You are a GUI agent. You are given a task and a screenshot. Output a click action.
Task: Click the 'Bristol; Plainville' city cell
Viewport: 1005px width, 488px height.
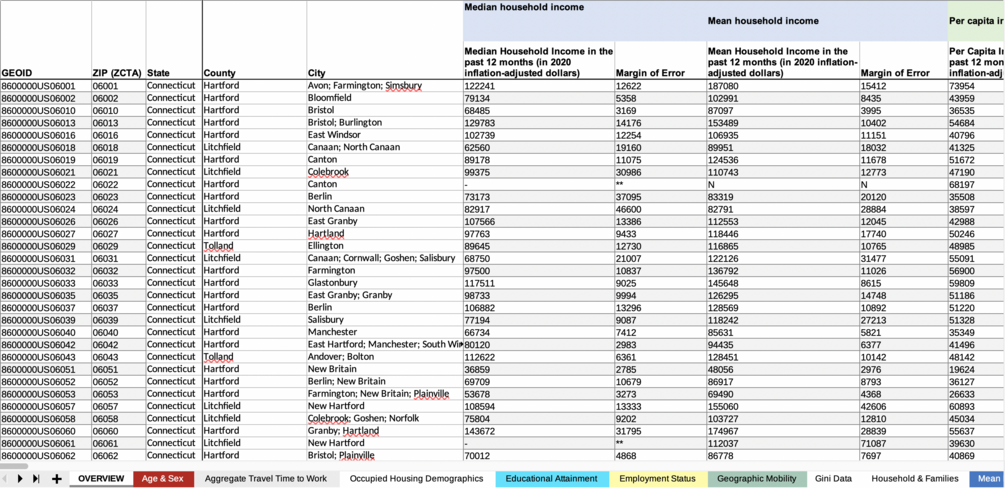click(x=385, y=455)
